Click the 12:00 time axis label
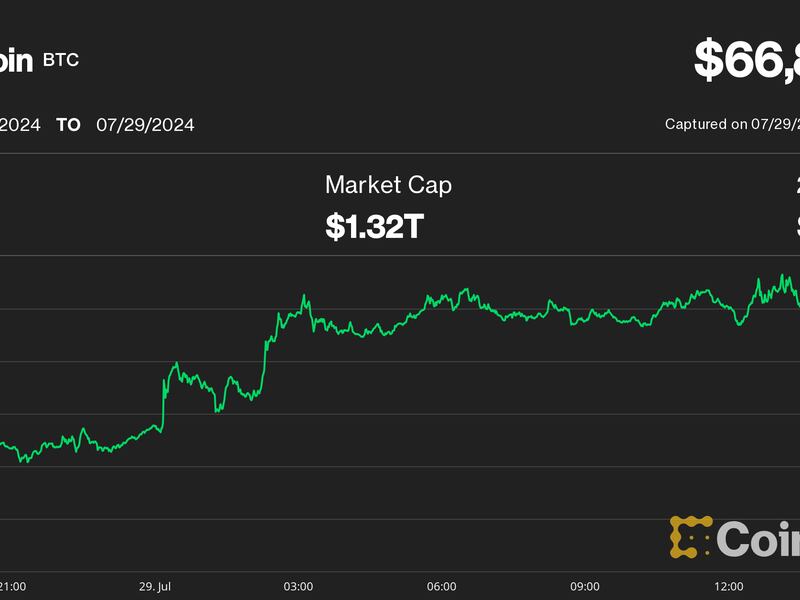 pos(728,586)
